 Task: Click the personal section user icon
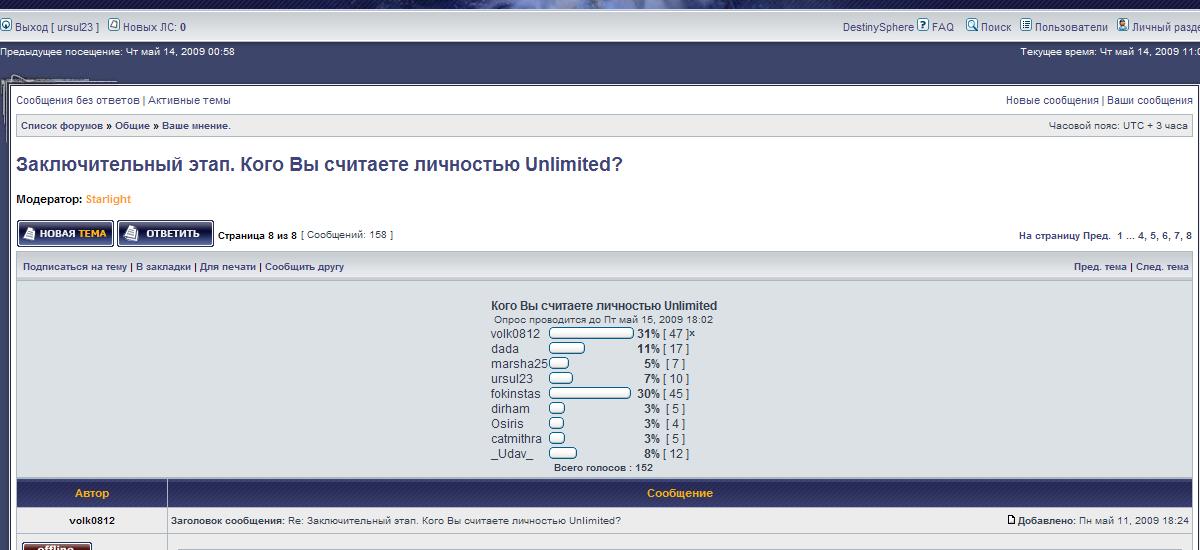pos(1123,26)
